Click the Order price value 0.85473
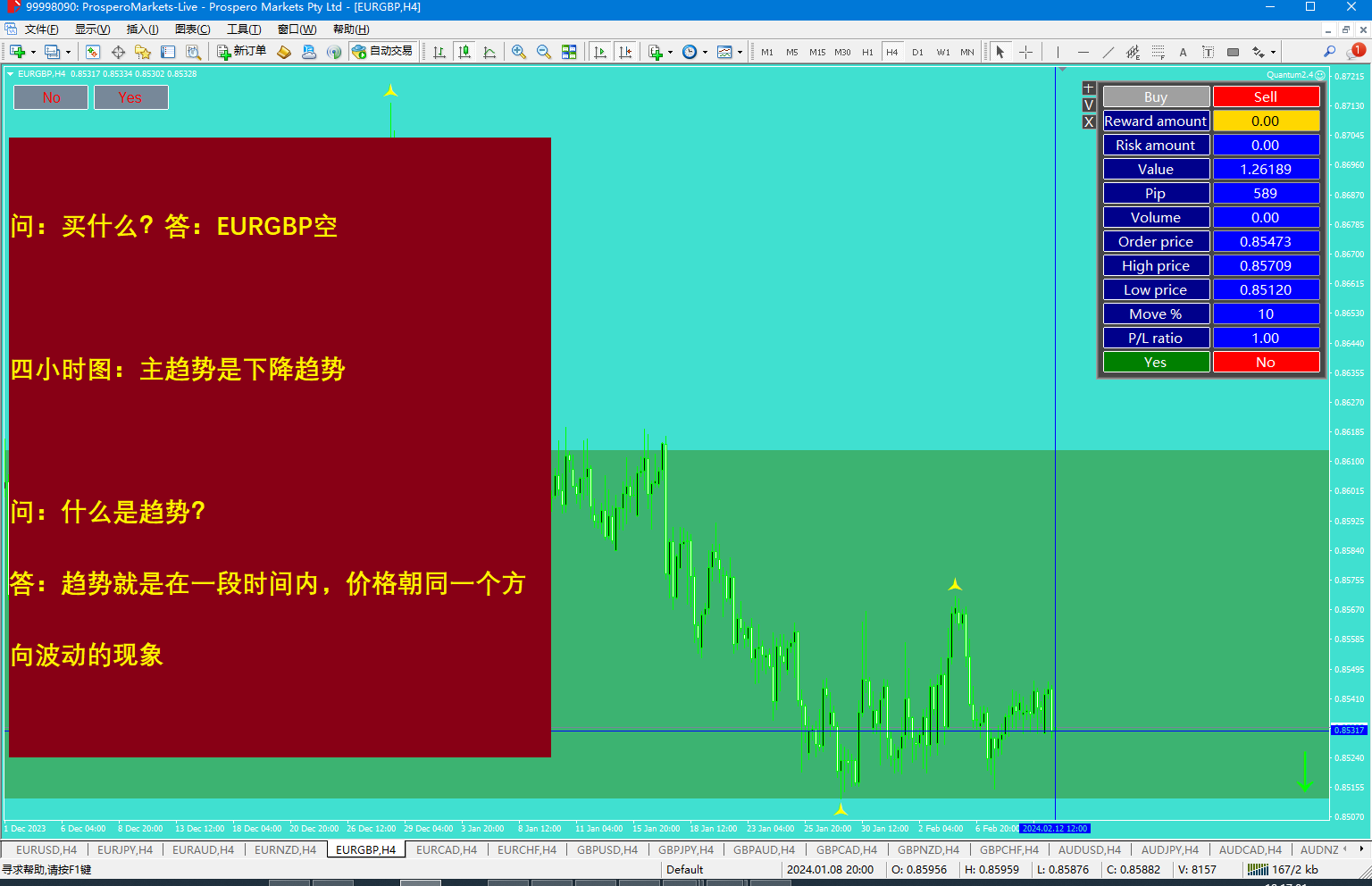Viewport: 1372px width, 886px height. (1266, 242)
